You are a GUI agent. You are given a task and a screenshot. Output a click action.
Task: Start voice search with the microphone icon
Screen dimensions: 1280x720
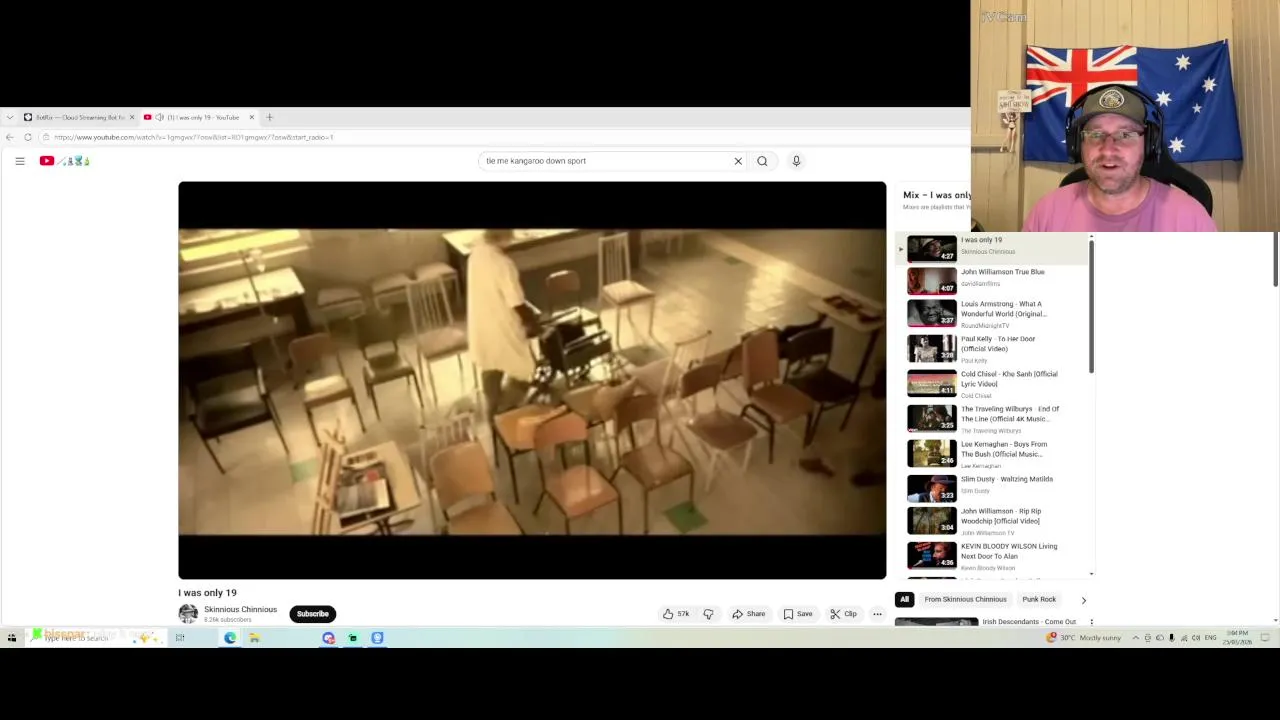(796, 161)
